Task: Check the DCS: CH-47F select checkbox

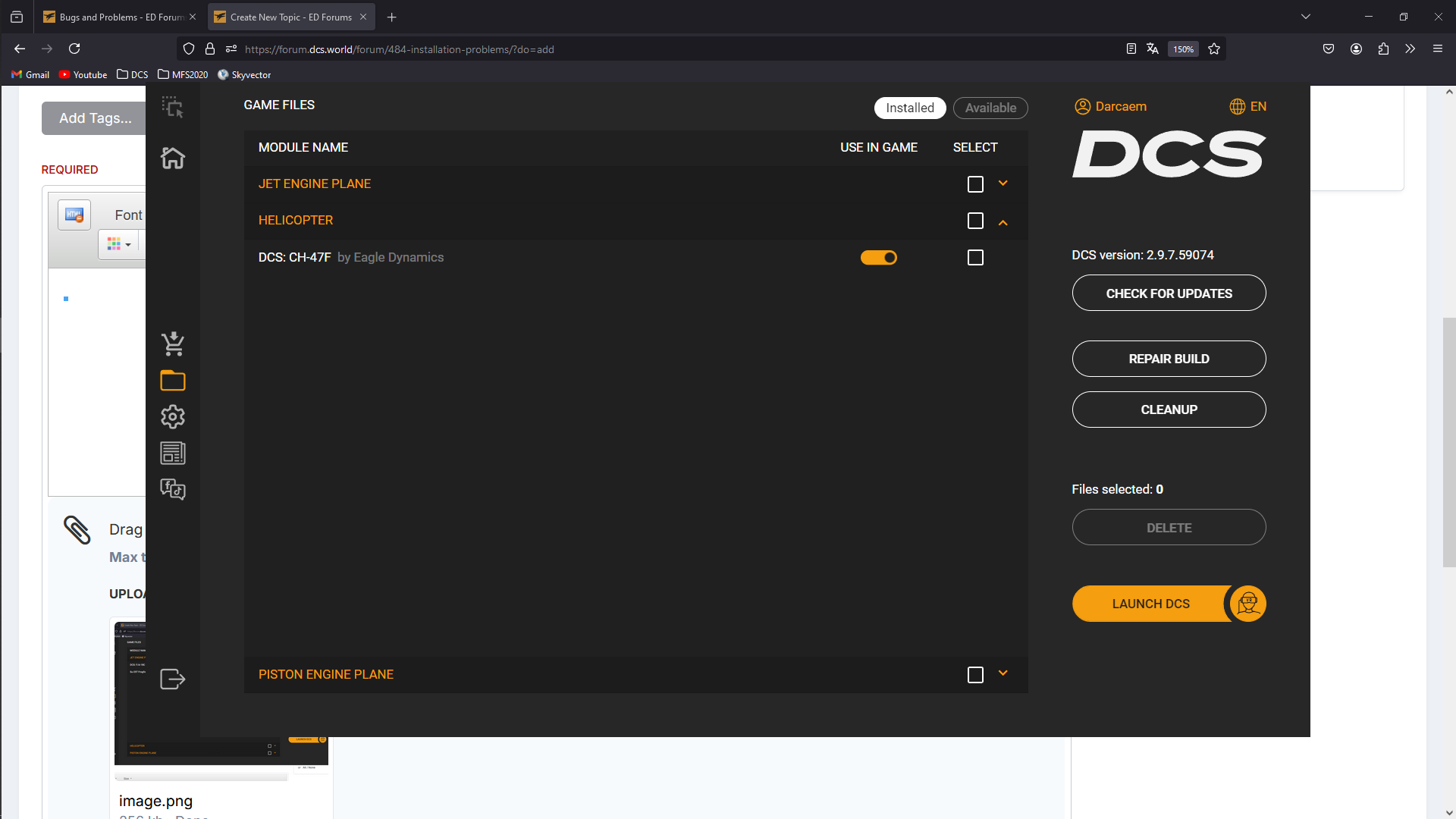Action: pyautogui.click(x=975, y=258)
